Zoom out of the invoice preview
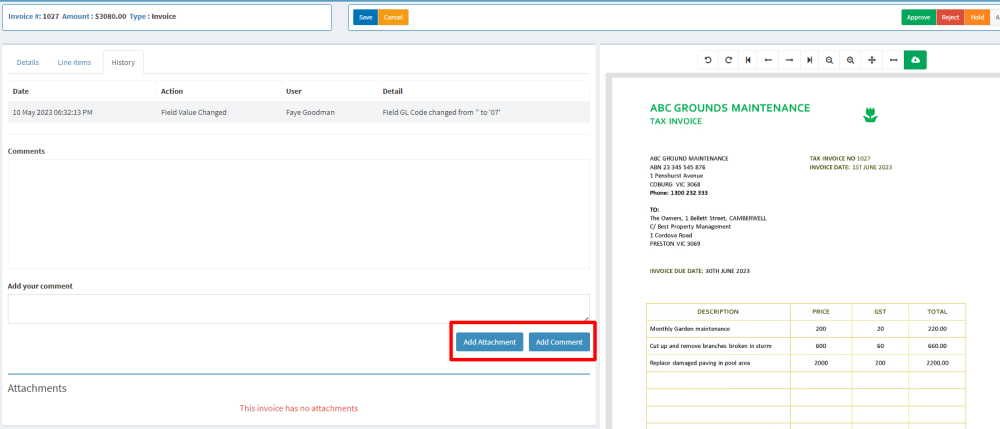 (830, 60)
